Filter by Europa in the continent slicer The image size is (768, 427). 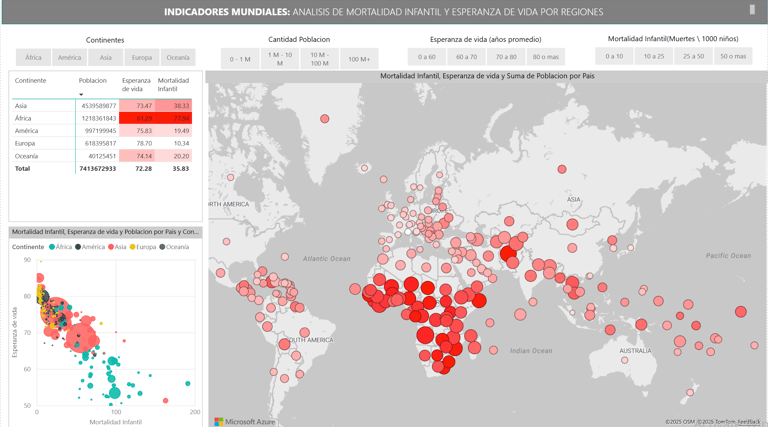click(x=142, y=57)
